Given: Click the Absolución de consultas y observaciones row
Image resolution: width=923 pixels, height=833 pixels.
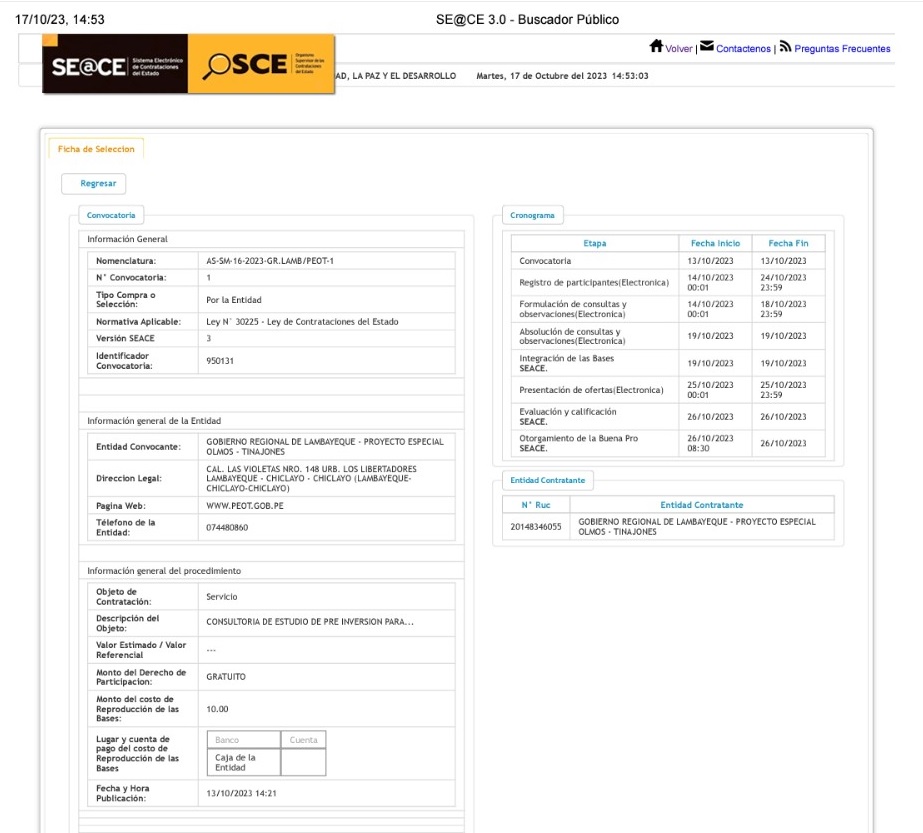Looking at the screenshot, I should point(668,336).
